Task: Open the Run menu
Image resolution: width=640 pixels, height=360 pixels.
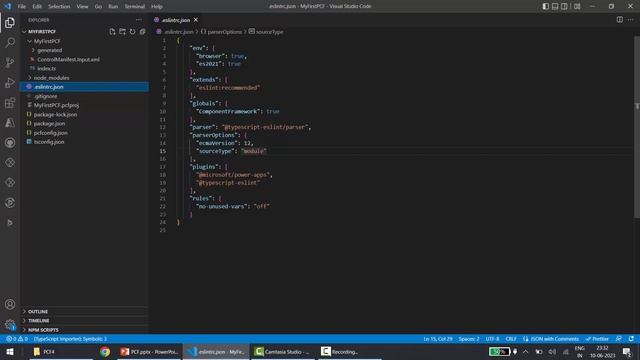Action: (x=113, y=6)
